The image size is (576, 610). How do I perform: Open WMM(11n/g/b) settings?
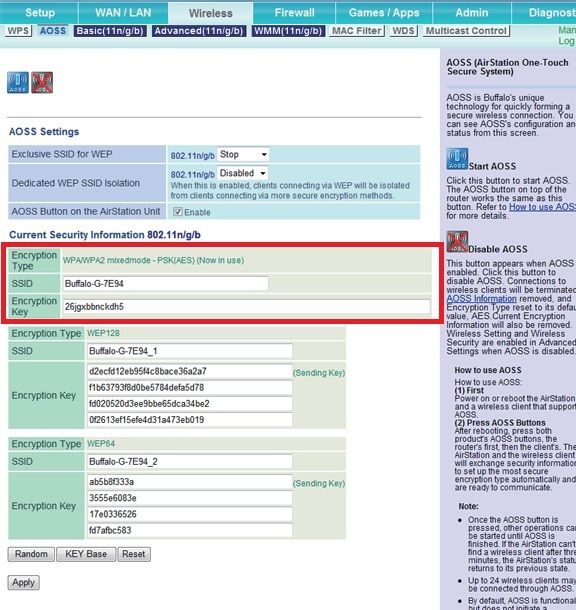tap(288, 31)
